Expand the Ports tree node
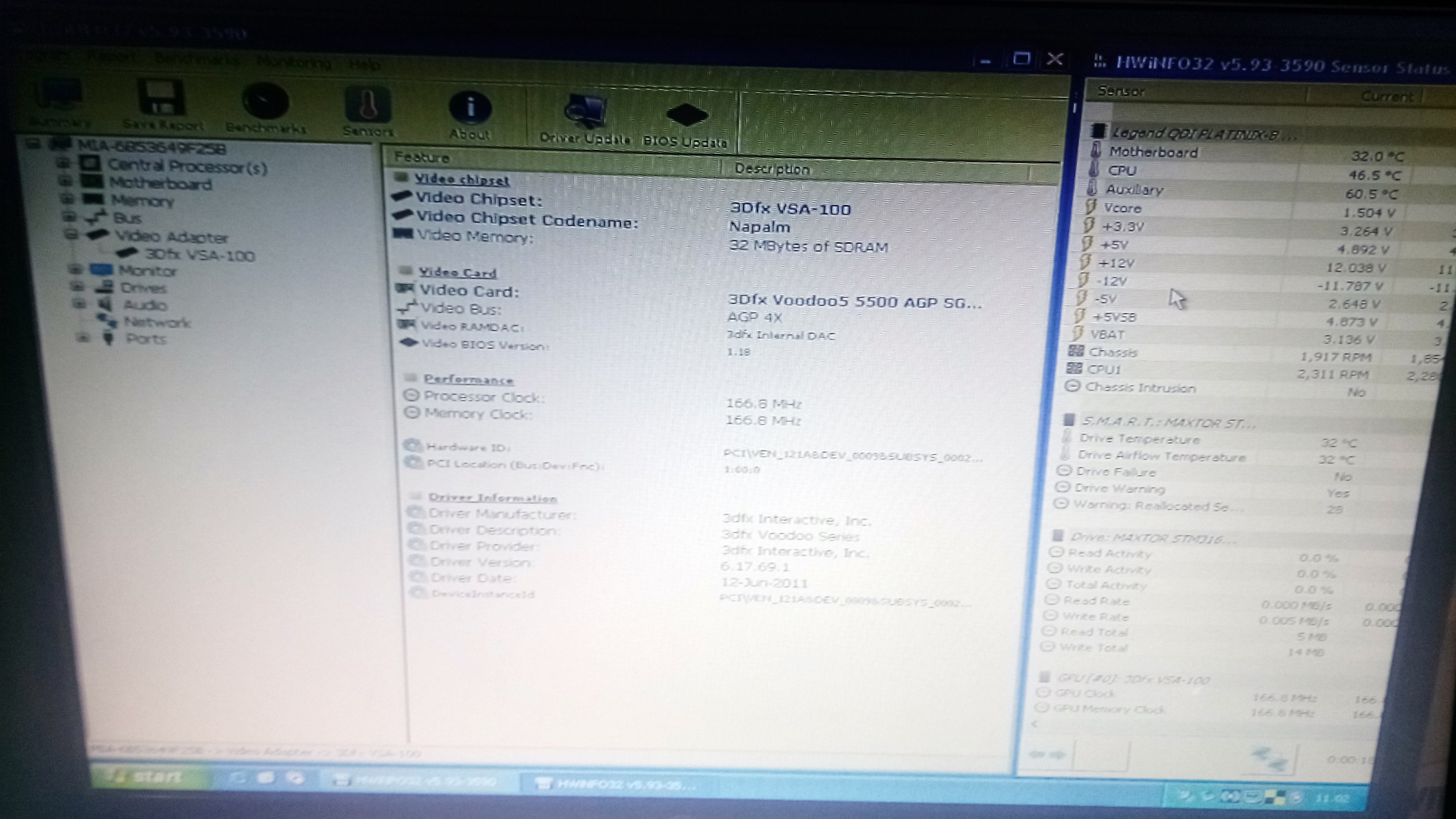This screenshot has width=1456, height=819. click(x=84, y=338)
